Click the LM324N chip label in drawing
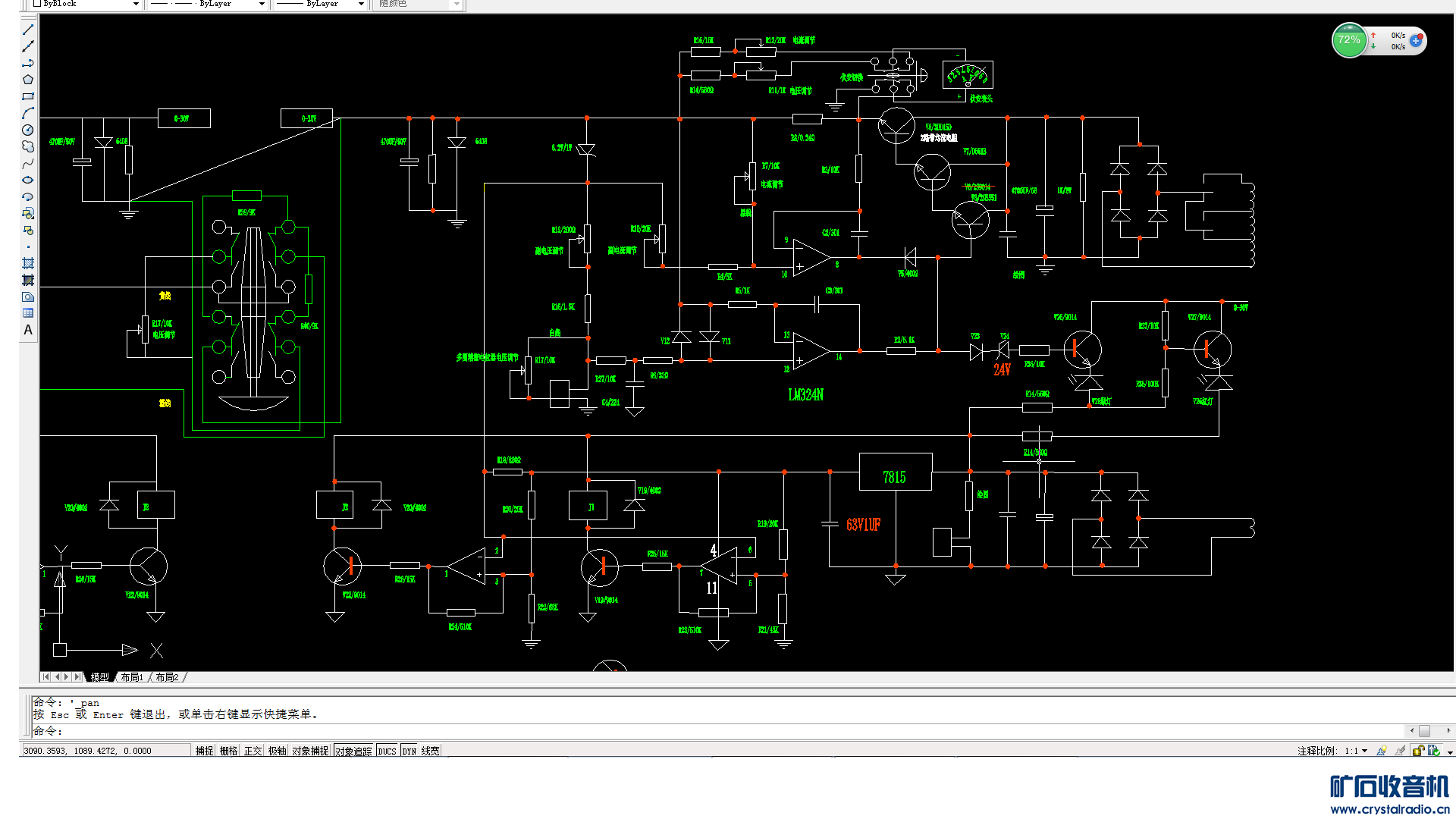The image size is (1456, 819). [805, 395]
